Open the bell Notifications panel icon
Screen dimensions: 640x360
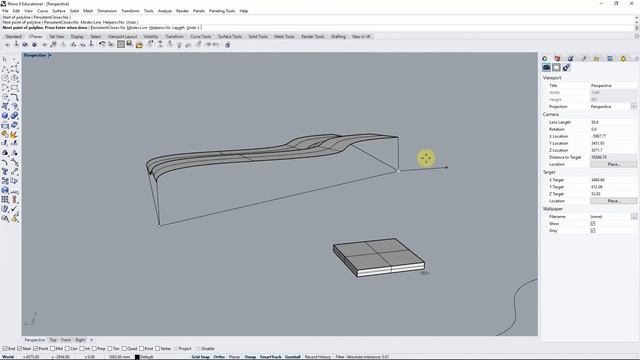pyautogui.click(x=623, y=59)
